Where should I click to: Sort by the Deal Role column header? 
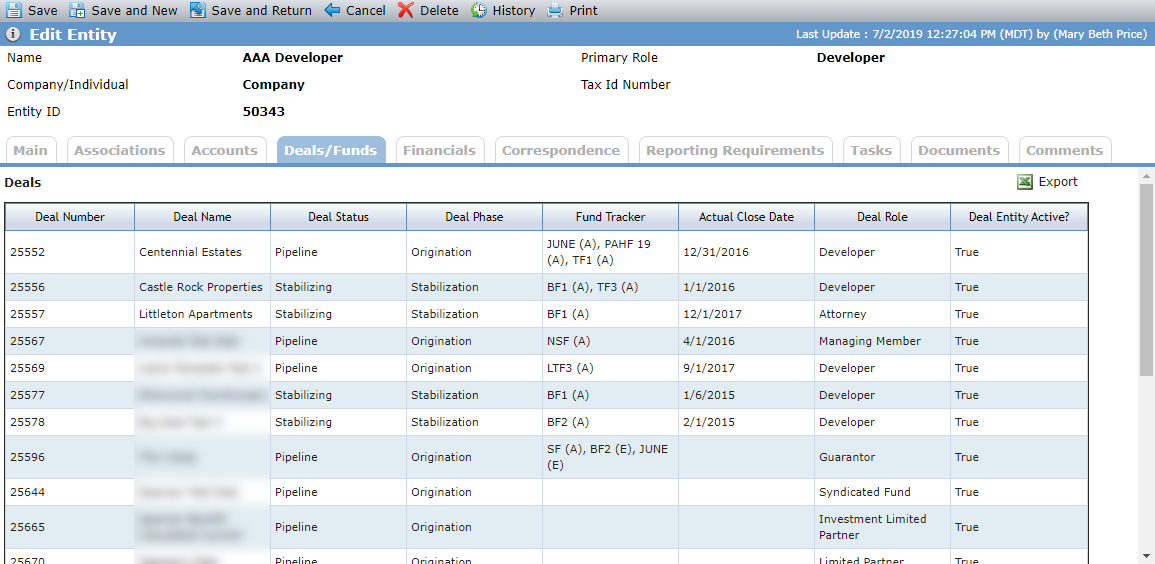(882, 217)
